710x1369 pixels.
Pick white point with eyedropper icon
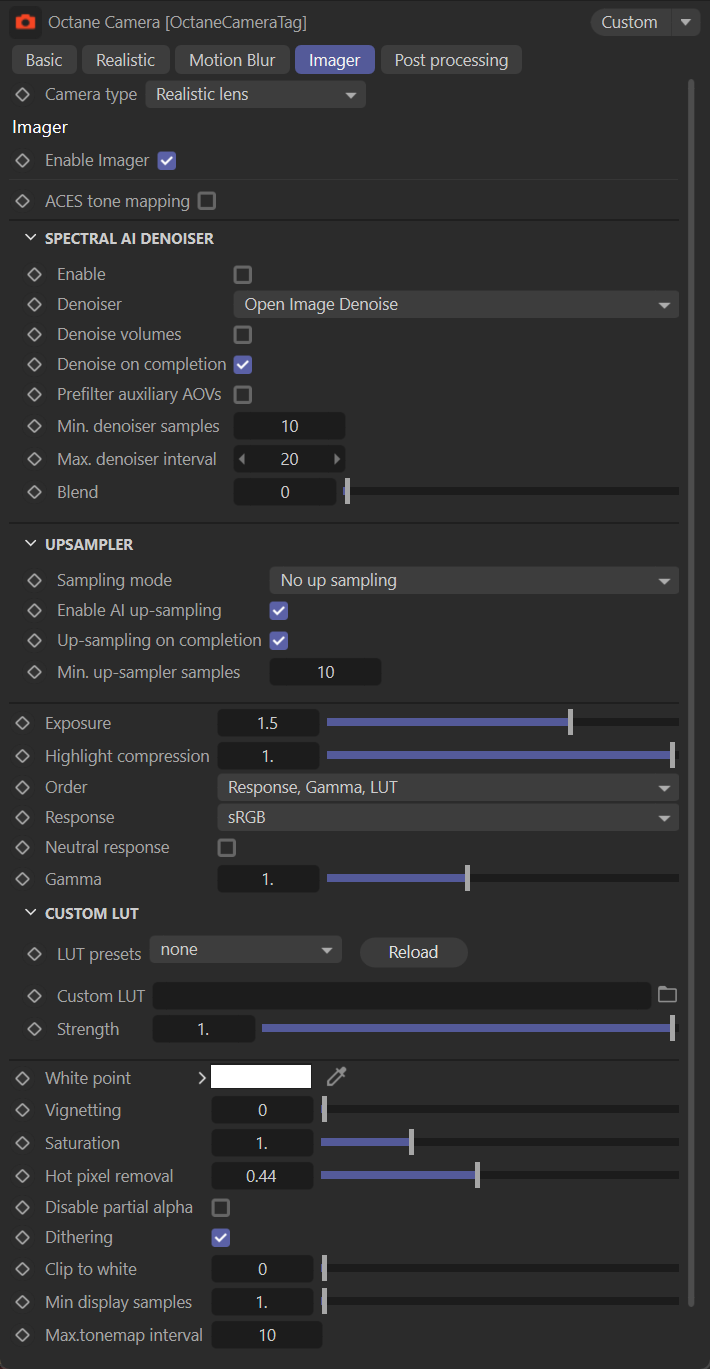[336, 1076]
